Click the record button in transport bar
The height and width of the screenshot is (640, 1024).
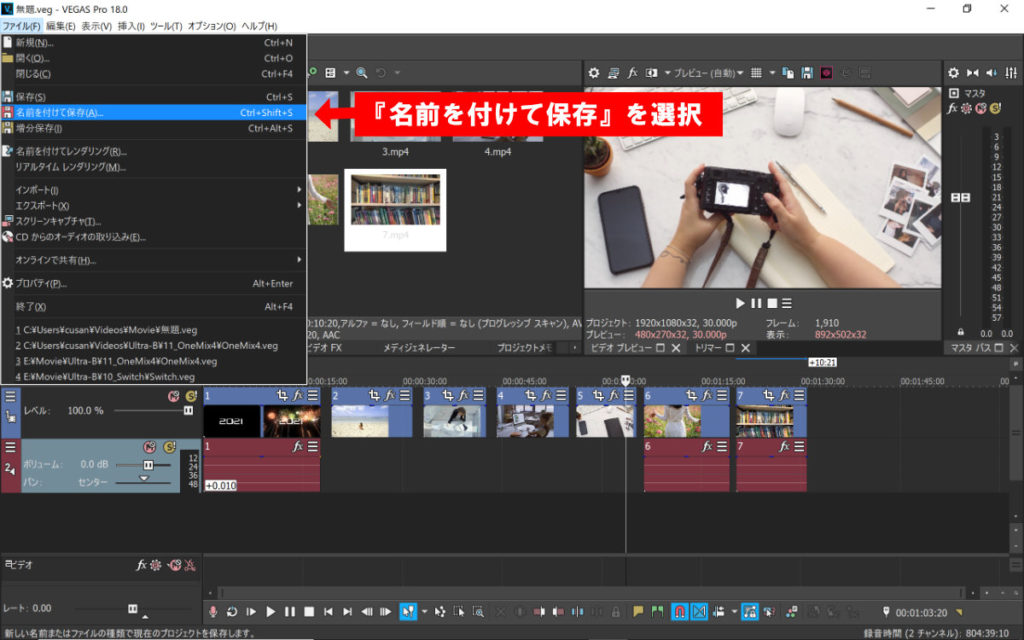pyautogui.click(x=212, y=611)
